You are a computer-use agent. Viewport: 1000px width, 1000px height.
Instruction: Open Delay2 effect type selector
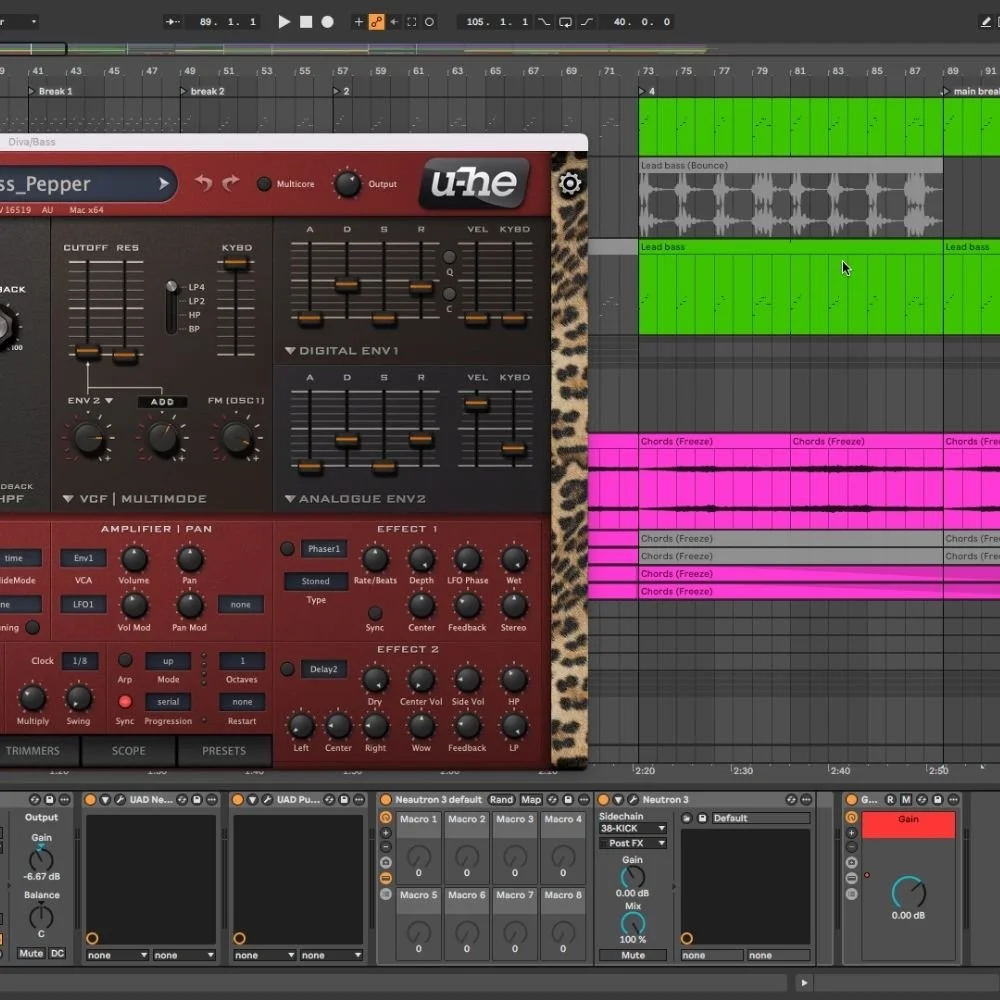pyautogui.click(x=323, y=669)
